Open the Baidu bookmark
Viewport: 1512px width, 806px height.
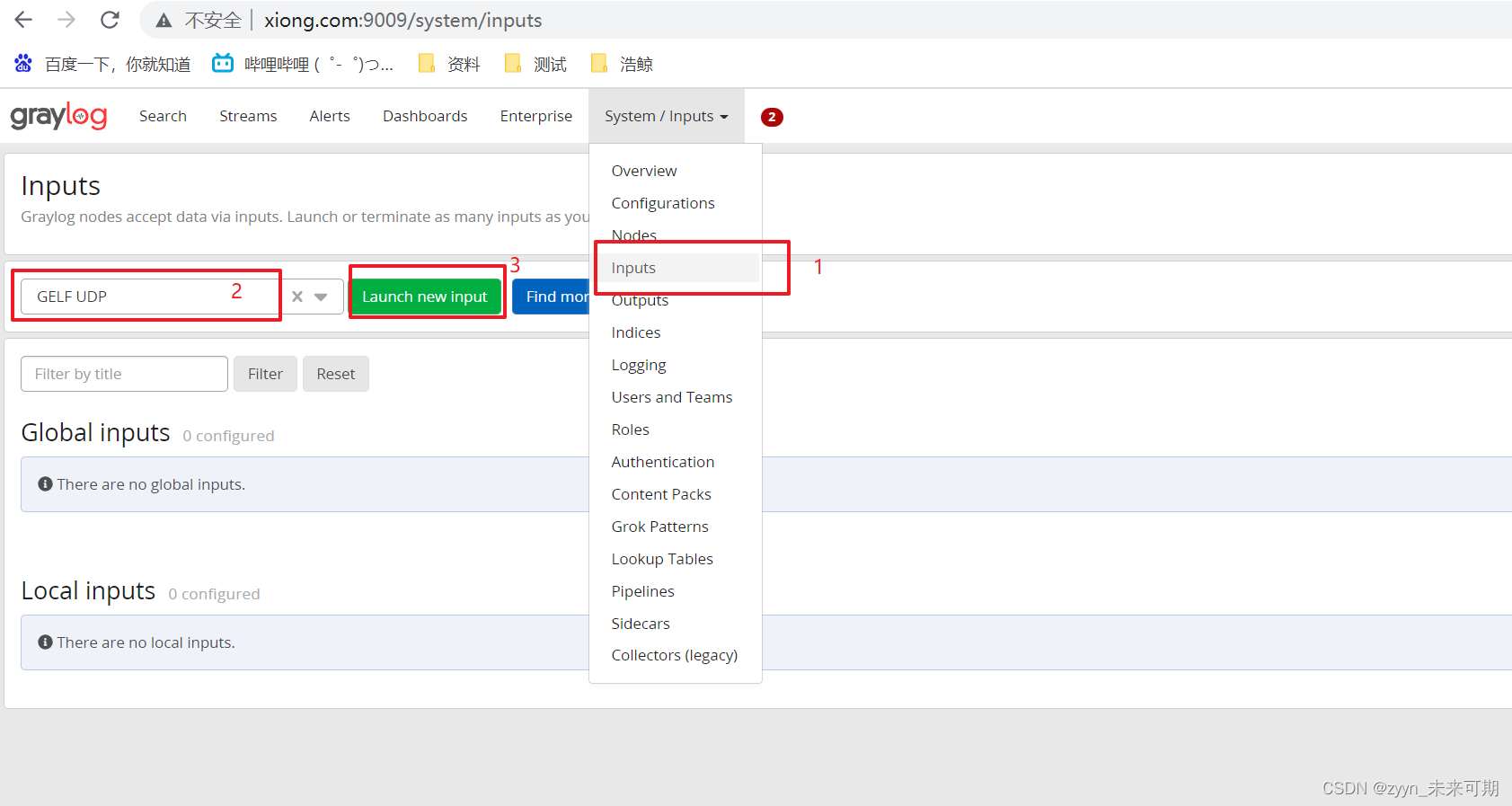coord(102,64)
